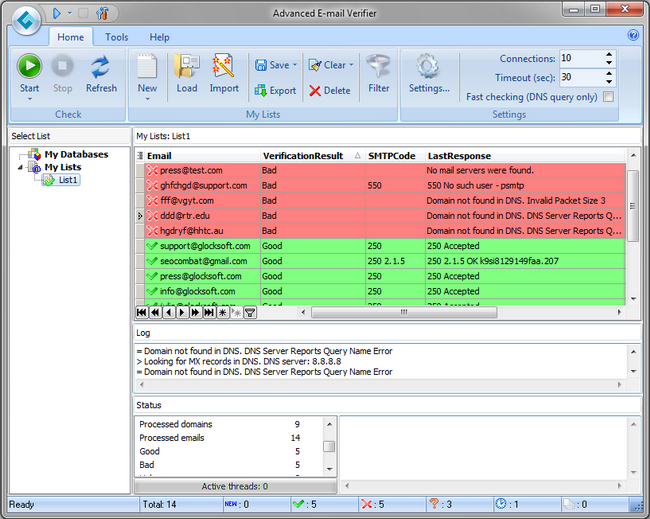
Task: Click the Timeout seconds input field
Action: (x=580, y=78)
